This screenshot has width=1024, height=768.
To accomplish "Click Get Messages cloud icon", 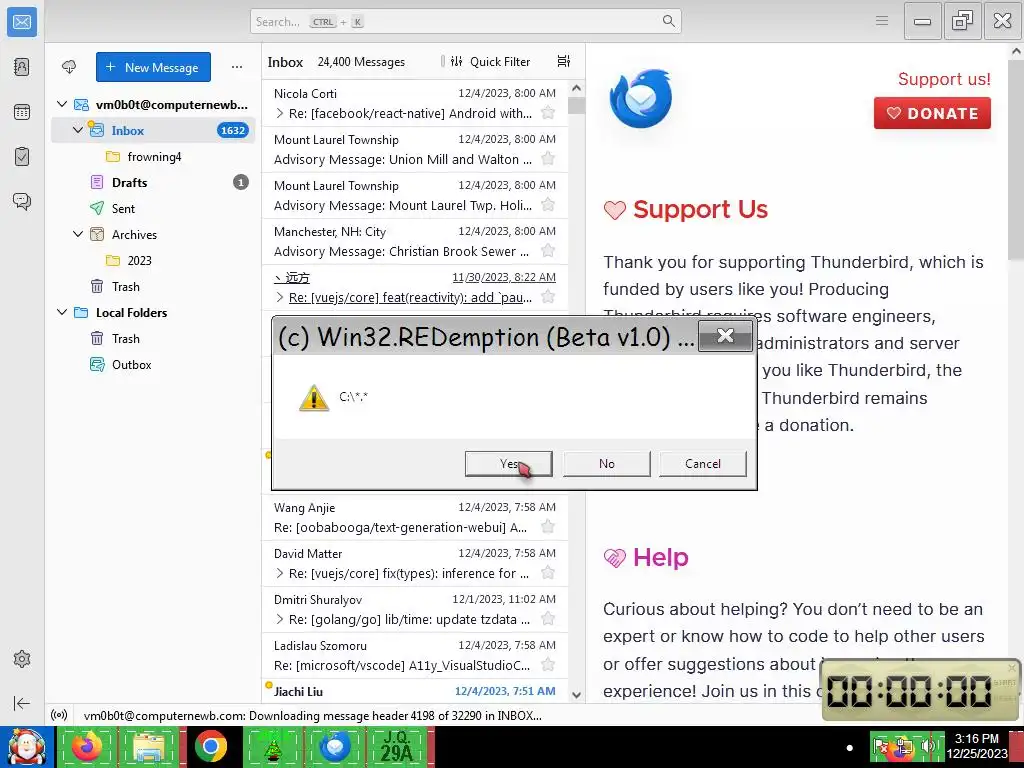I will [x=69, y=67].
